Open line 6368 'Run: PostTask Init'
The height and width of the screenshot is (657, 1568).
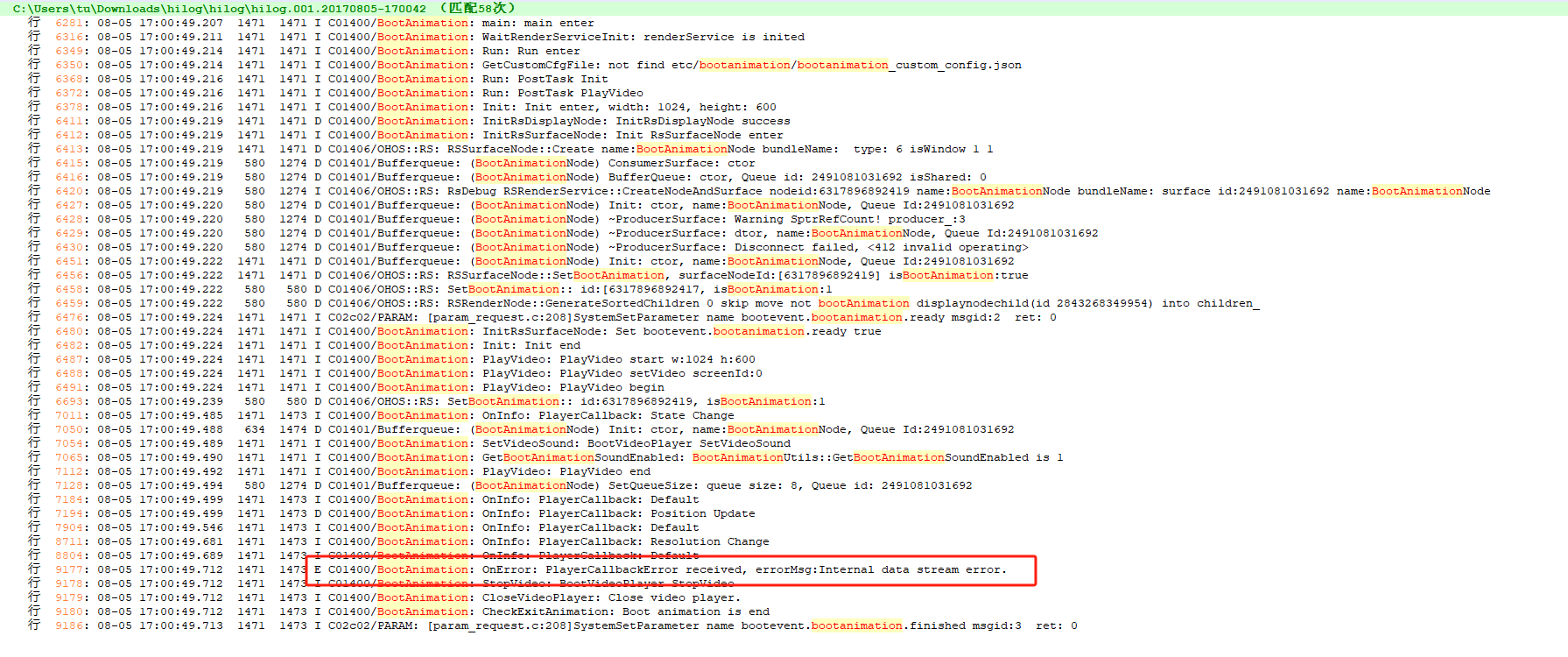click(x=318, y=79)
